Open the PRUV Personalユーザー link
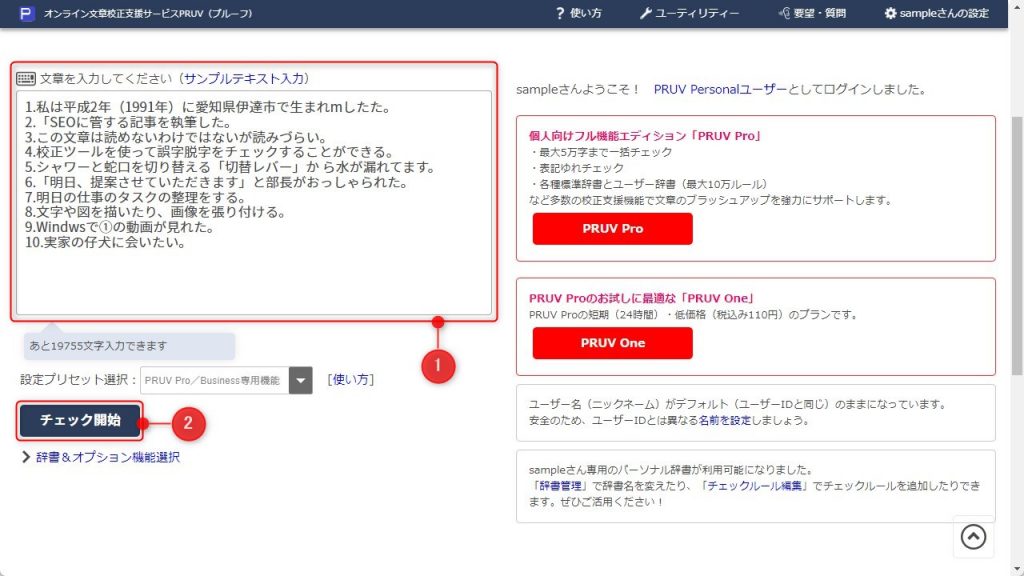1024x576 pixels. click(720, 89)
